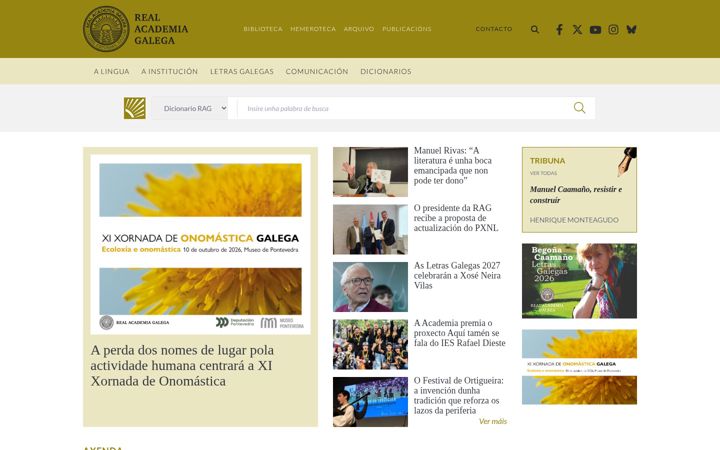The image size is (720, 450).
Task: Read 'A perda dos nomes de lugar' headline
Action: pos(182,366)
